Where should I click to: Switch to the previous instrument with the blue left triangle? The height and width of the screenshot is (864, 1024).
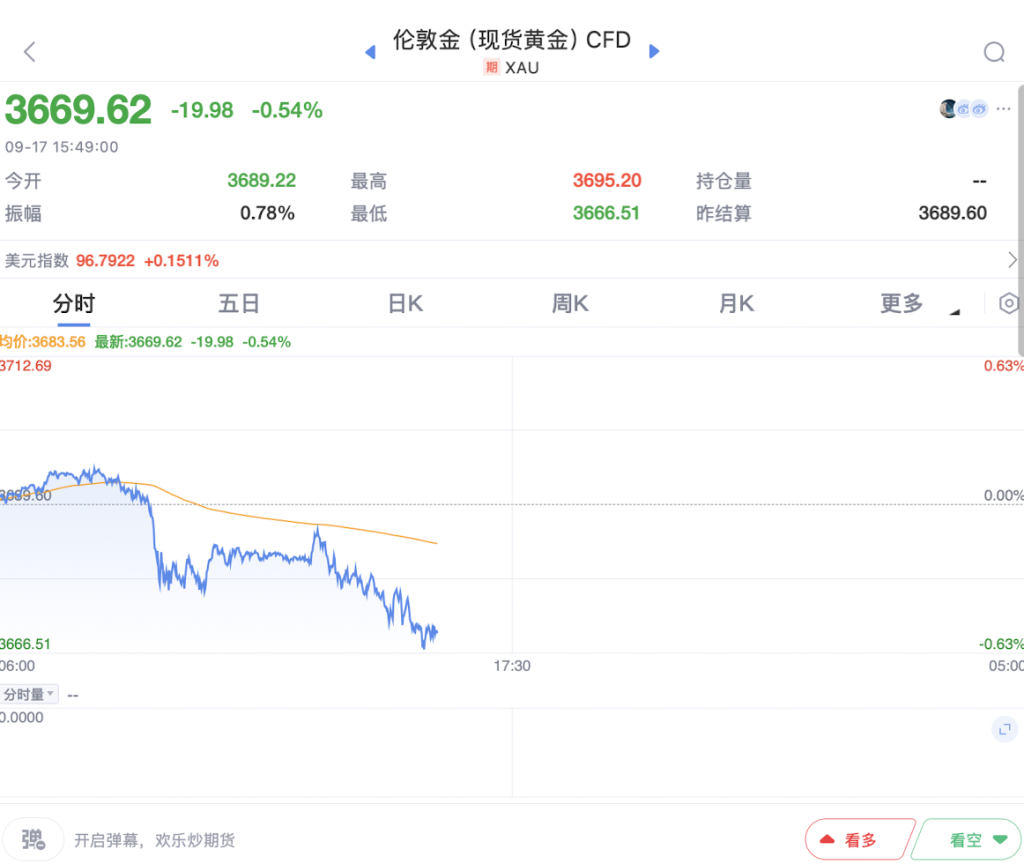[370, 52]
